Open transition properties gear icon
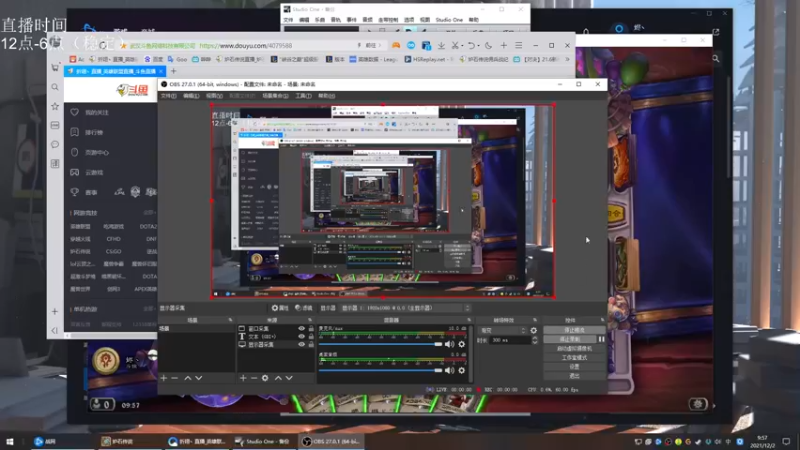800x450 pixels. pos(534,331)
